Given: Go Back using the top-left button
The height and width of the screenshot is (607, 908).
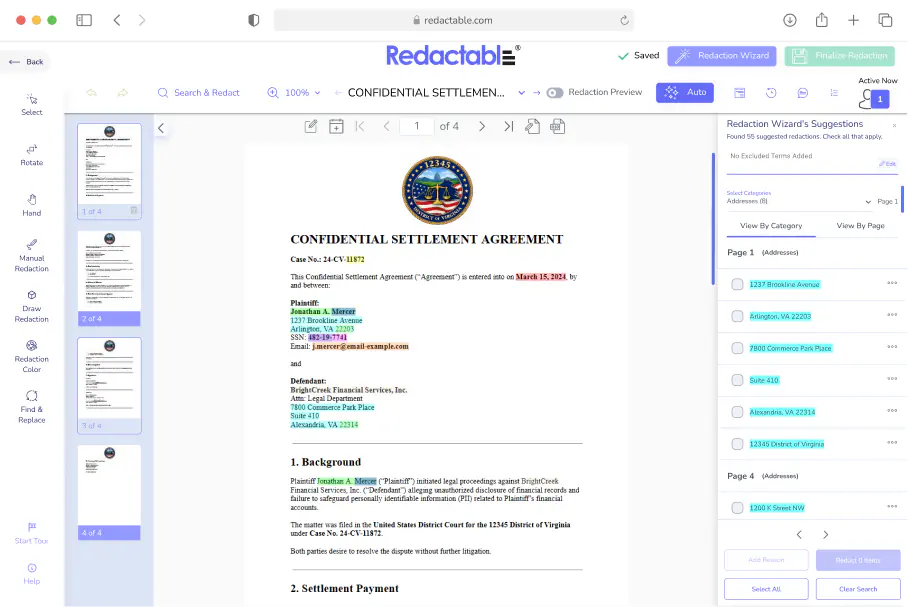Looking at the screenshot, I should [26, 61].
